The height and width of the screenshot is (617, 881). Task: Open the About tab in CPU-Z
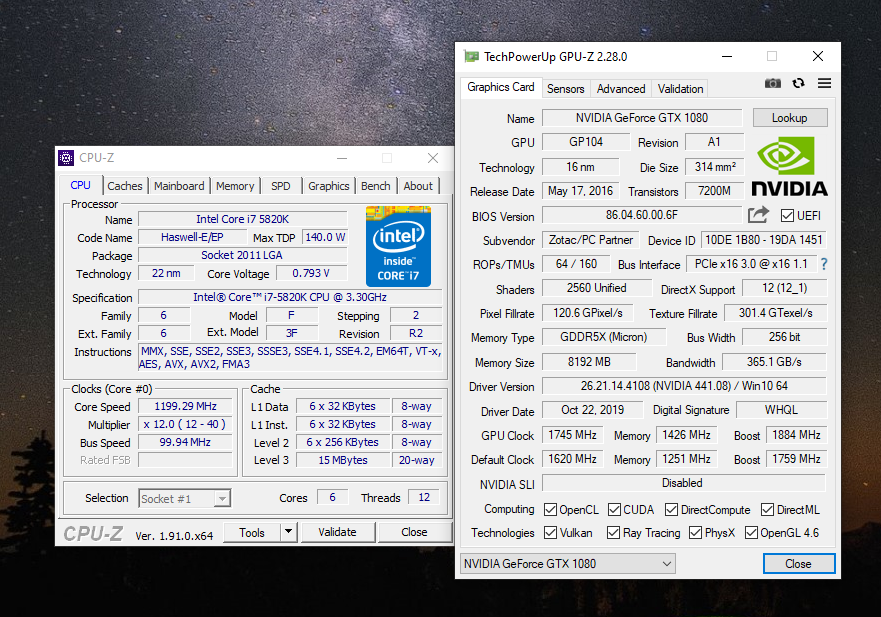click(x=418, y=186)
